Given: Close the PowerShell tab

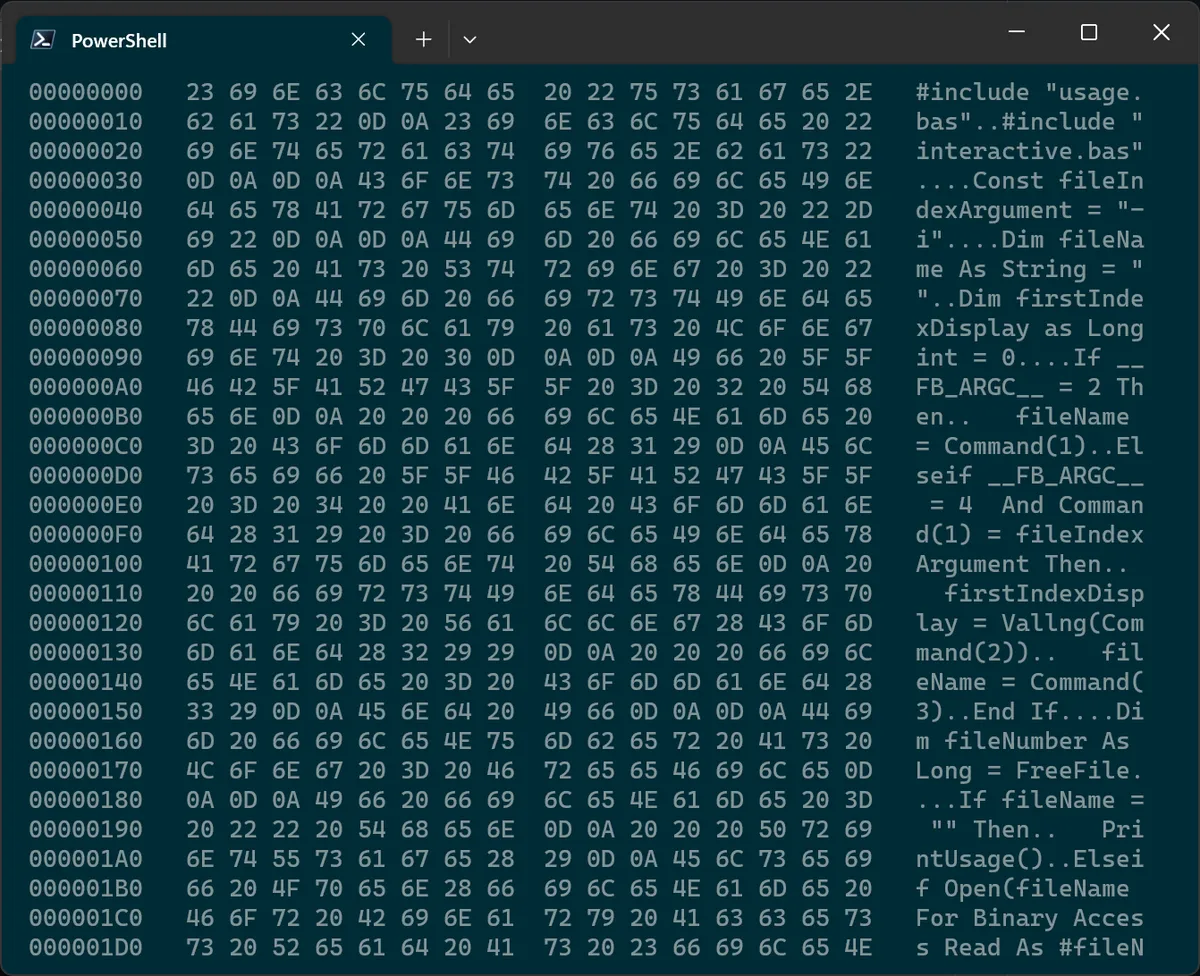Looking at the screenshot, I should tap(358, 39).
